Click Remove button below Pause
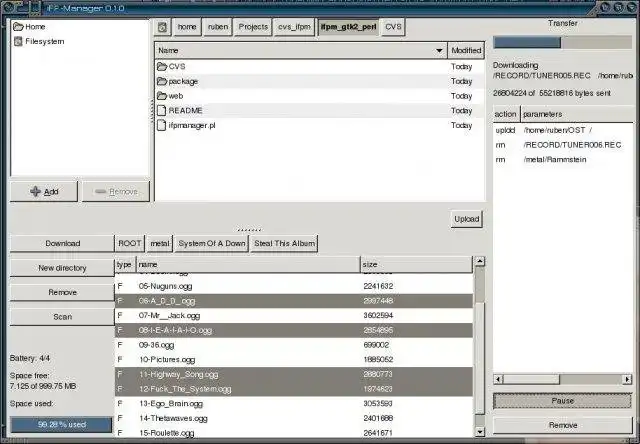The image size is (640, 444). point(562,425)
